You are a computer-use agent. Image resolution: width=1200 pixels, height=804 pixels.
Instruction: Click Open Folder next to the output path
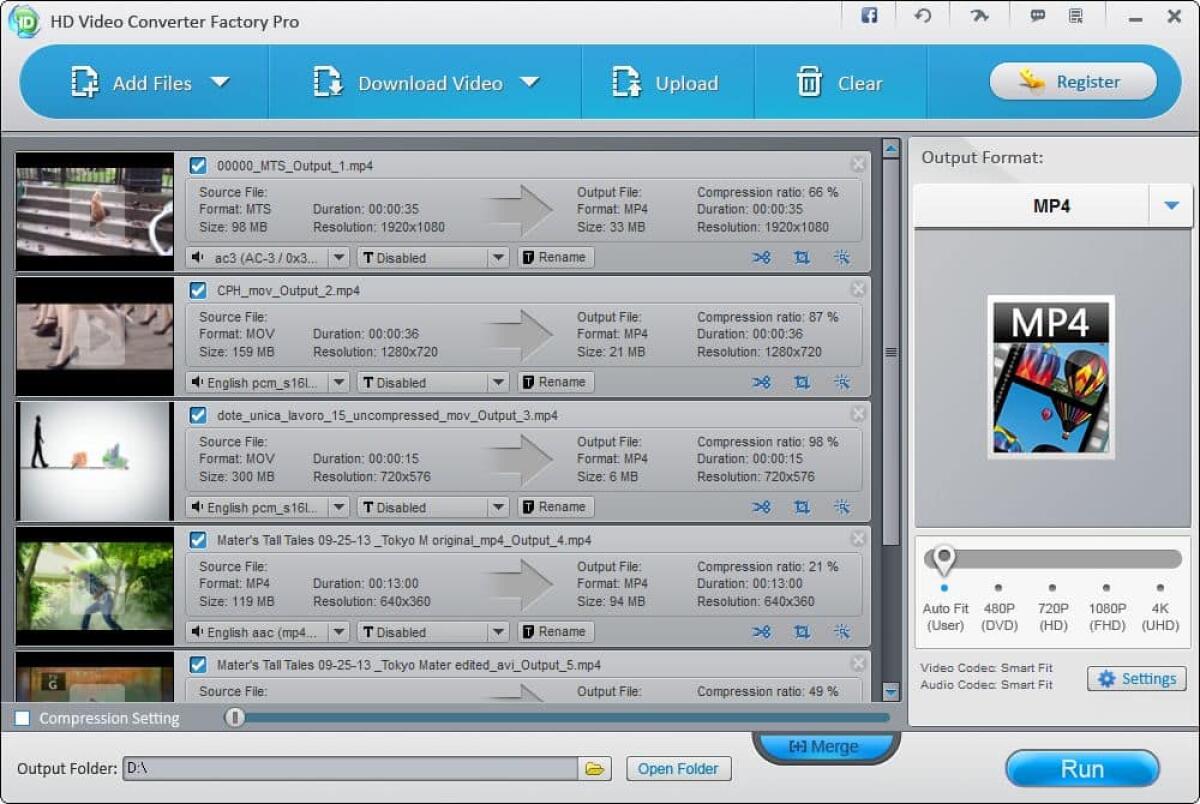(678, 768)
